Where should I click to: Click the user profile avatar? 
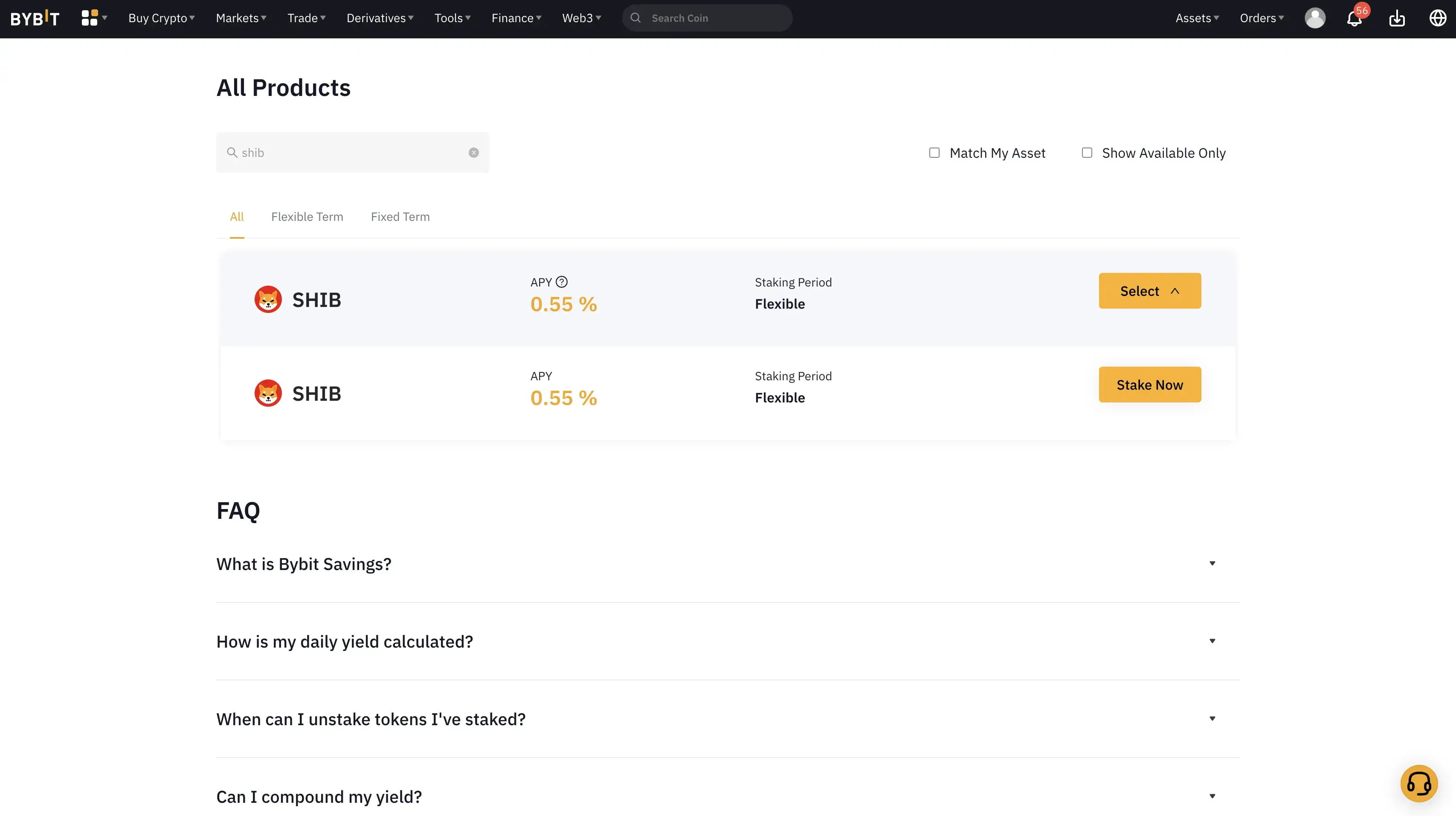click(1315, 18)
